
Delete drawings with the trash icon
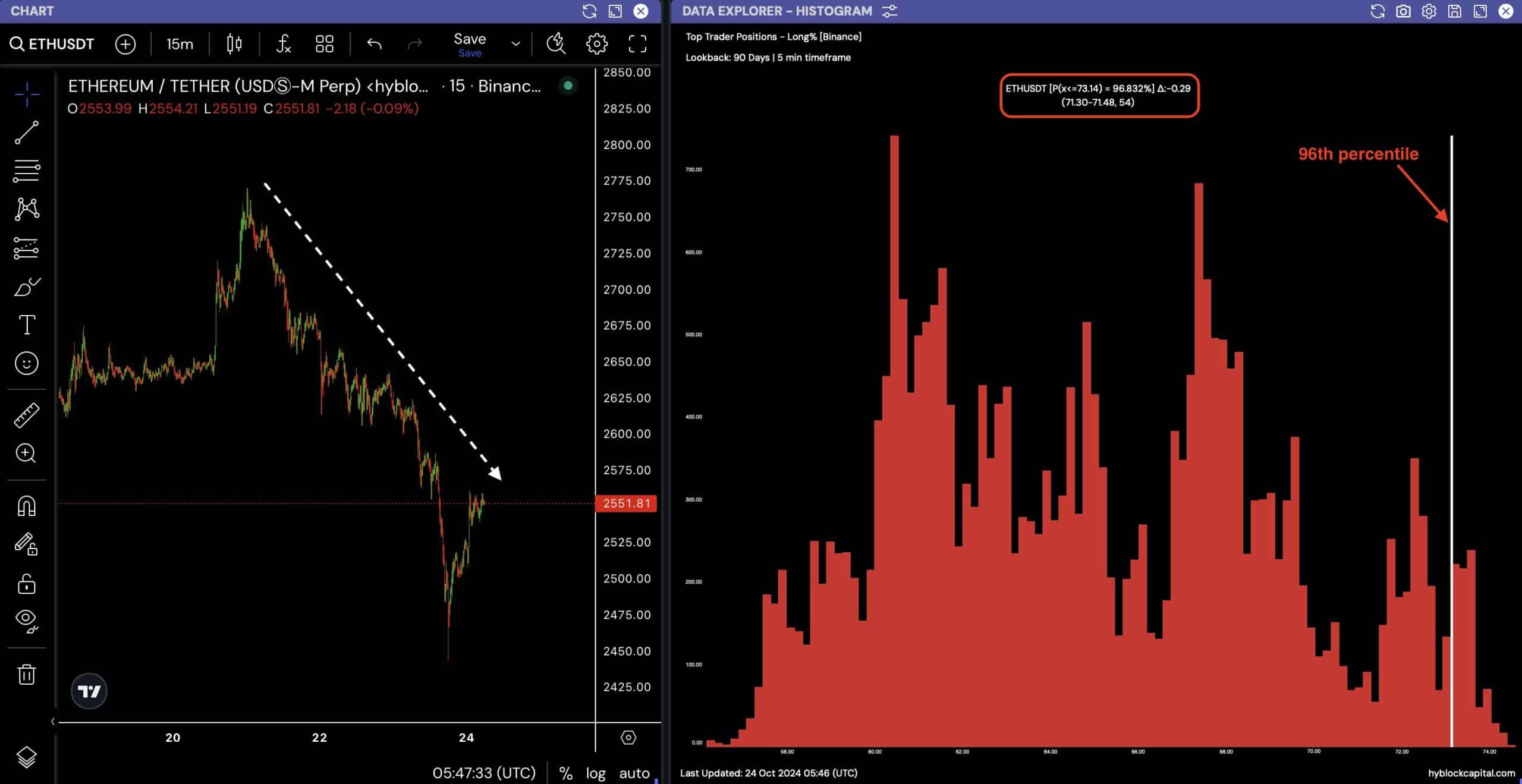coord(26,675)
